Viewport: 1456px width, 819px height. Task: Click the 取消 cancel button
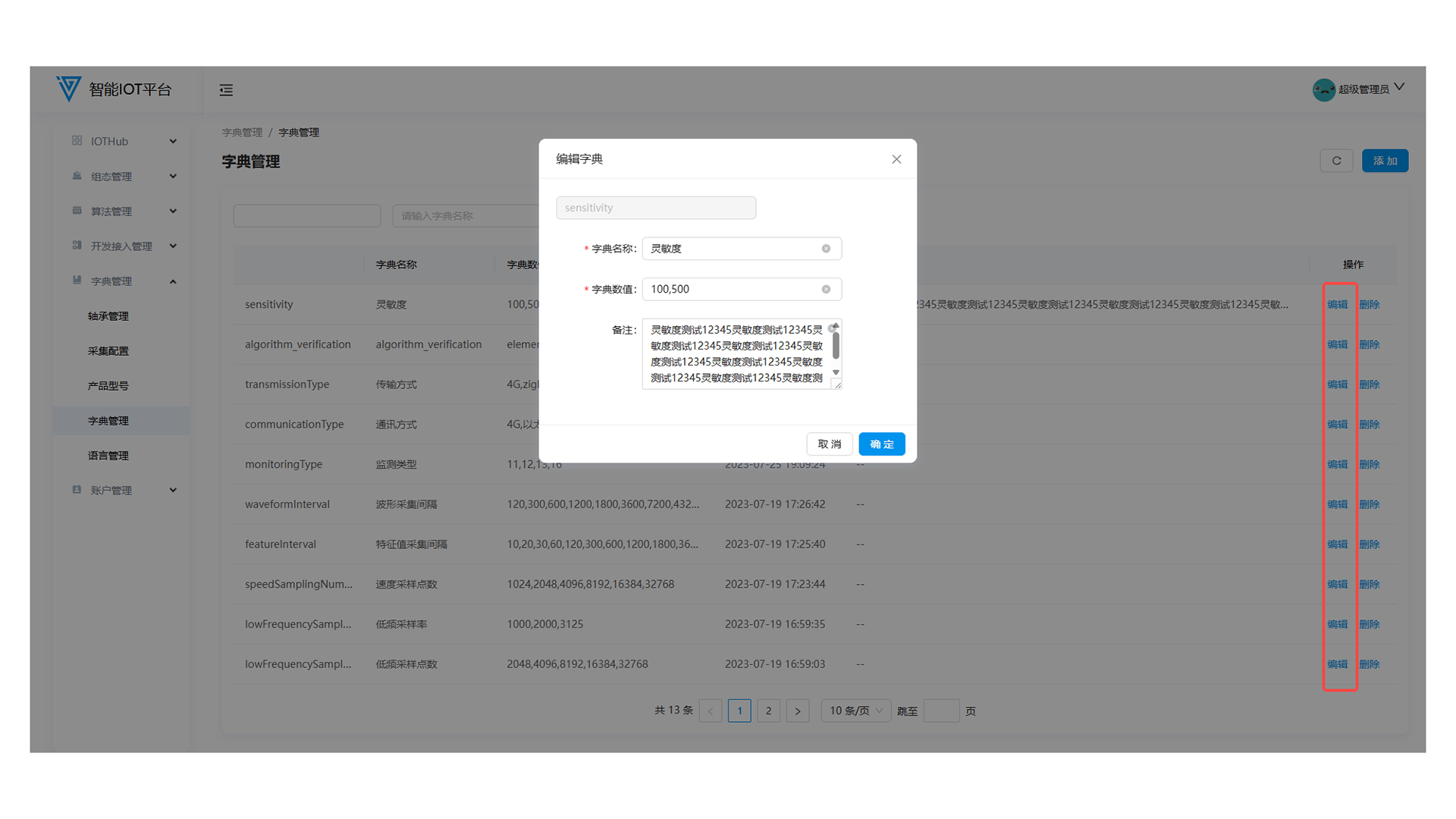pyautogui.click(x=829, y=444)
